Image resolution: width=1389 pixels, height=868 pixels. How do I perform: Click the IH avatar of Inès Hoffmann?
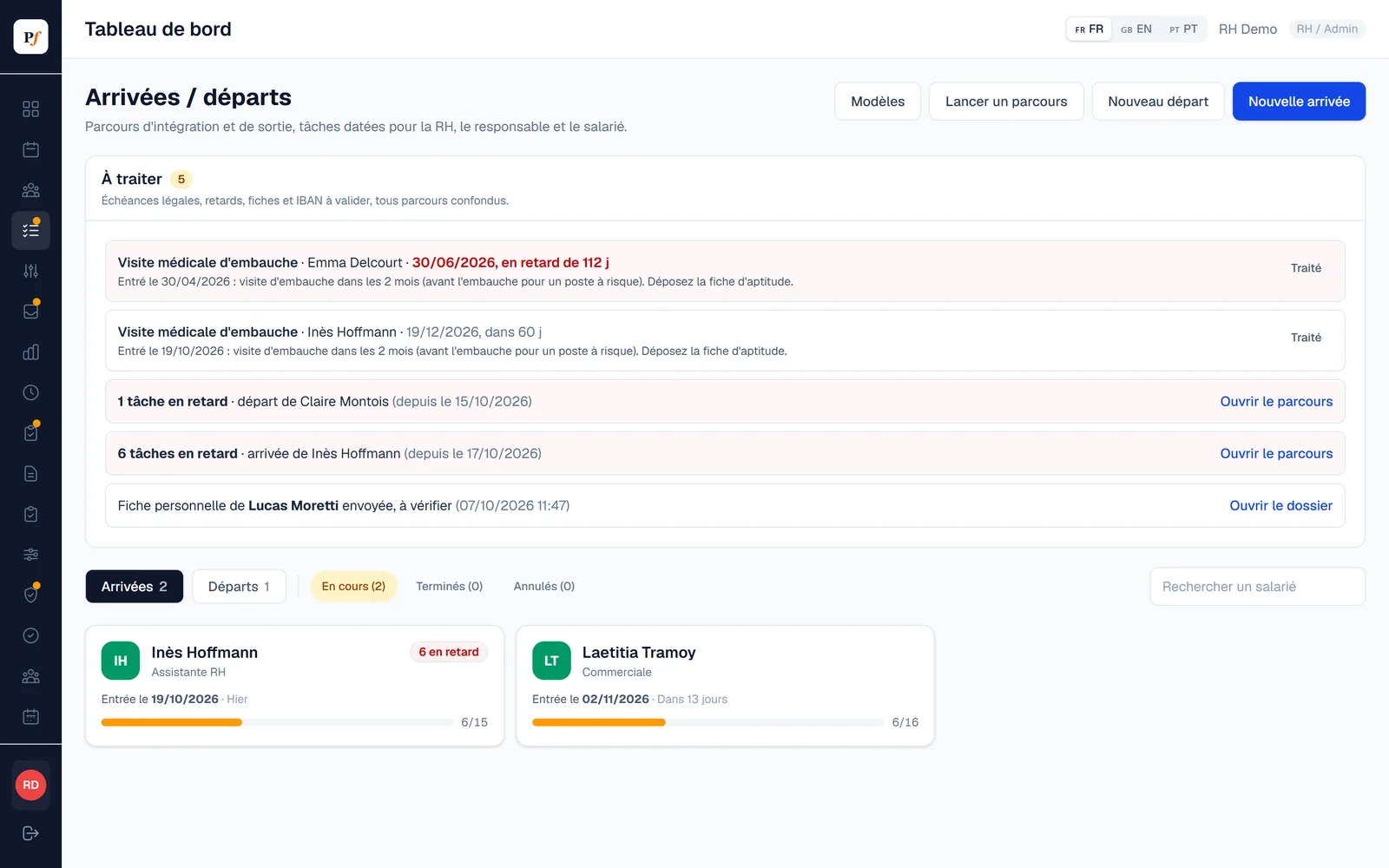pyautogui.click(x=121, y=661)
